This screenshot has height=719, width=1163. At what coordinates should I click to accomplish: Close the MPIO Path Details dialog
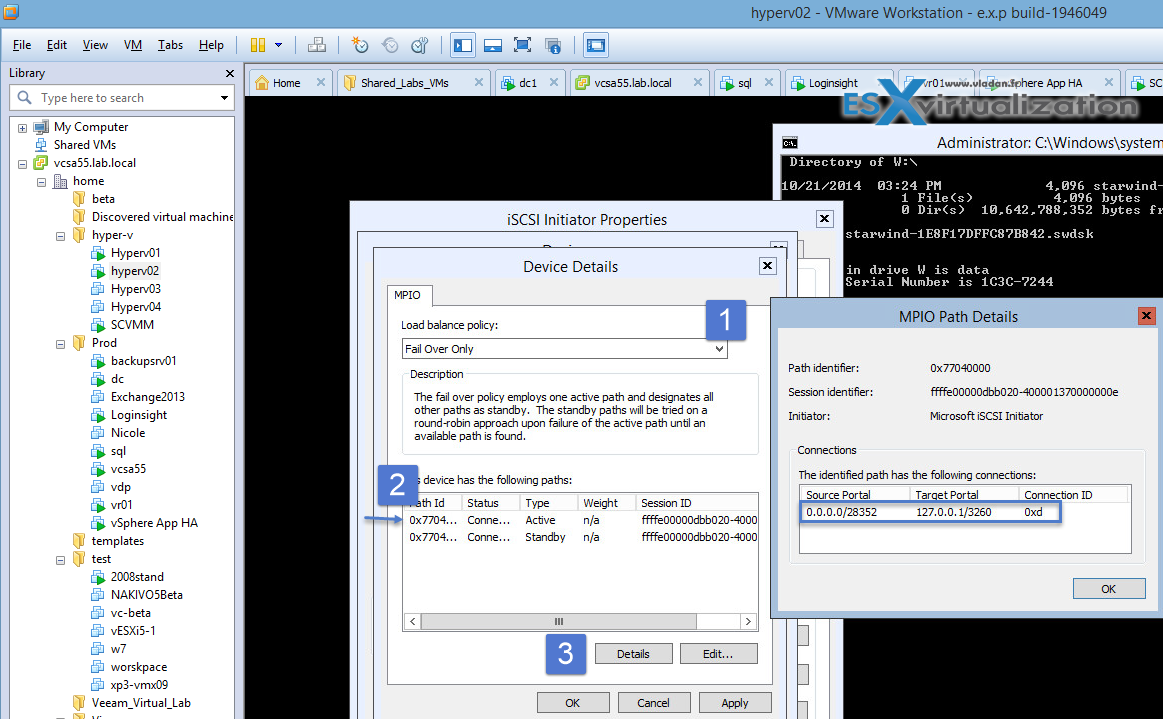1146,316
